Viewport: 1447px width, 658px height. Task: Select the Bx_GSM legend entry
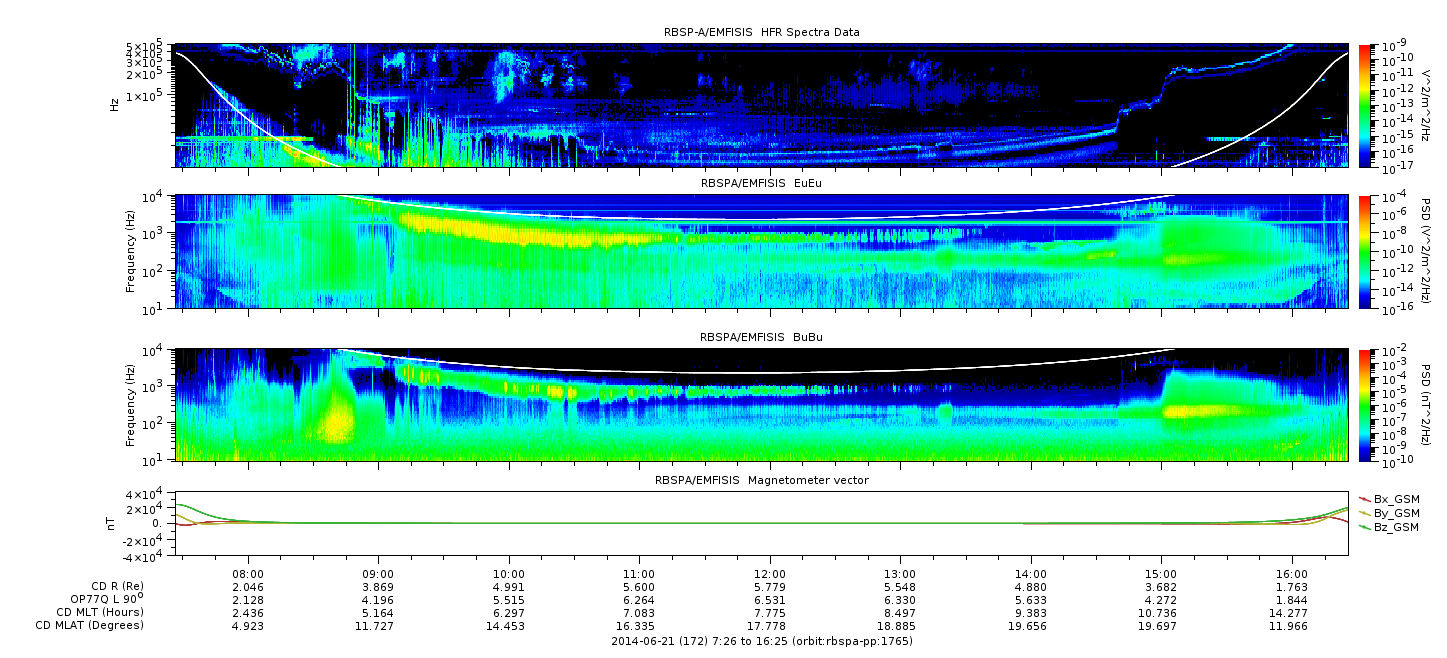coord(1395,498)
